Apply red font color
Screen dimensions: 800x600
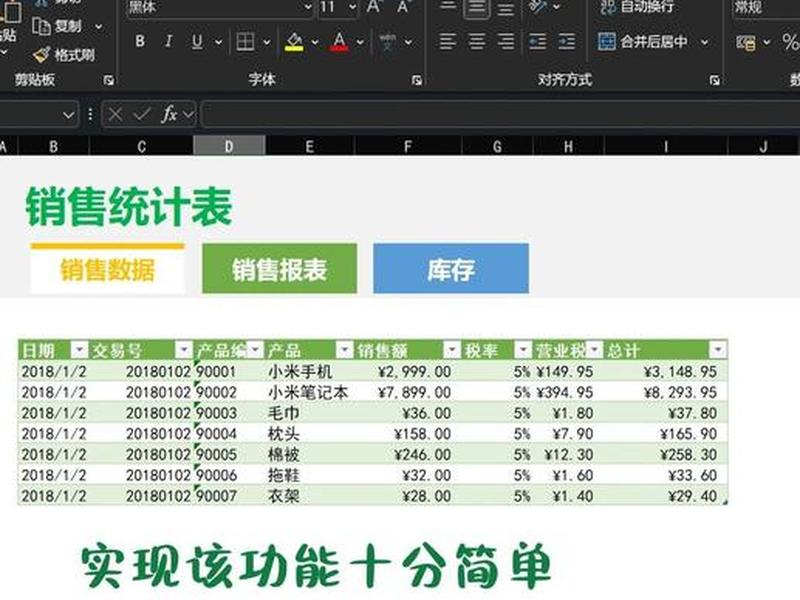(x=339, y=42)
